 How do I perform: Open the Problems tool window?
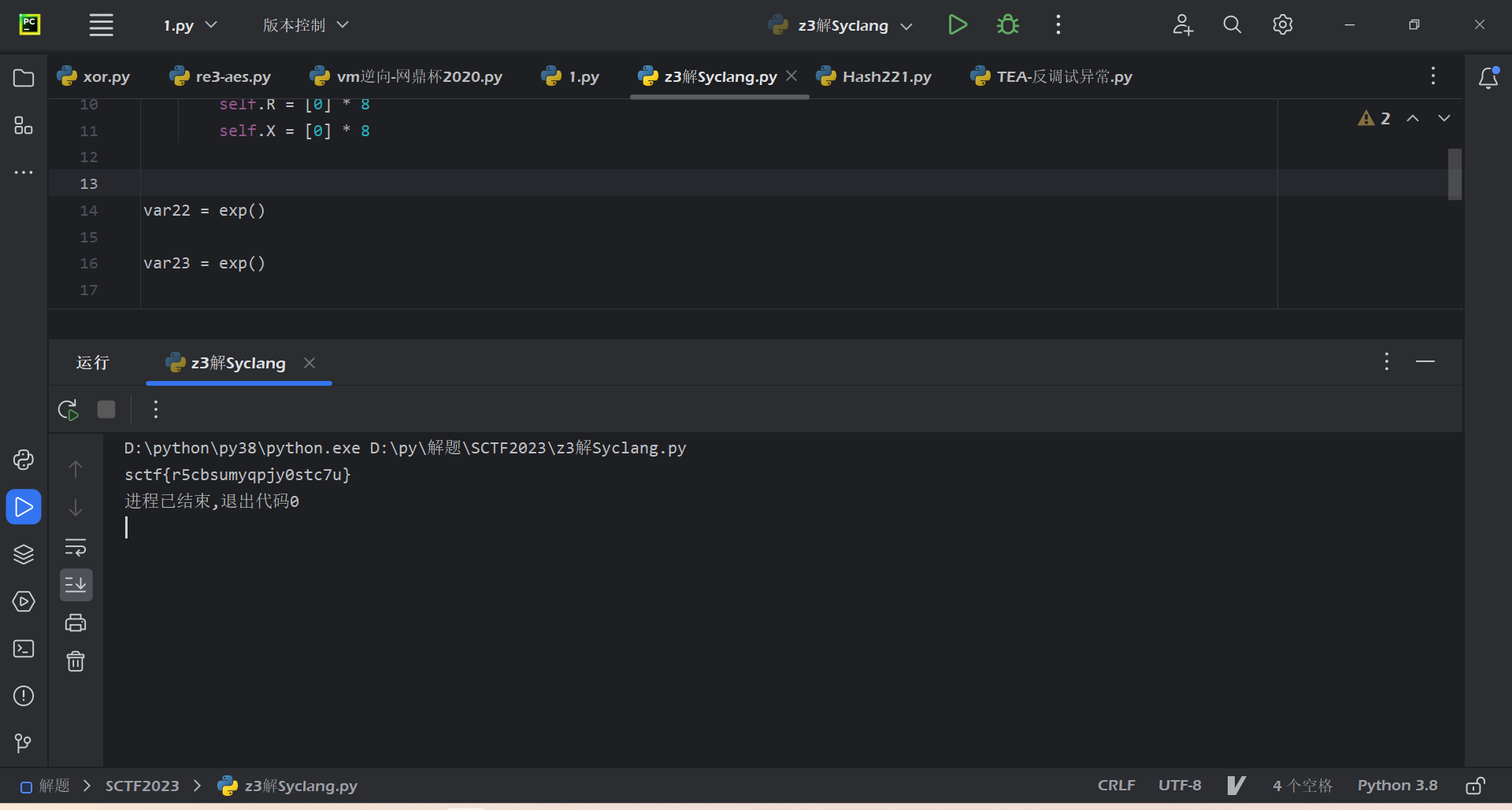(x=24, y=696)
